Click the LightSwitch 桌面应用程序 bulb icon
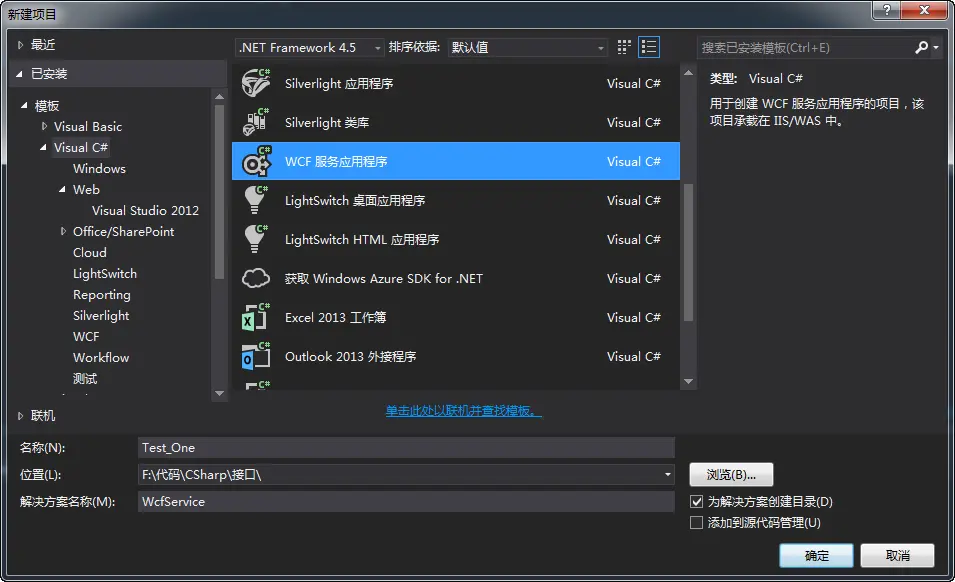The height and width of the screenshot is (582, 955). pyautogui.click(x=256, y=200)
